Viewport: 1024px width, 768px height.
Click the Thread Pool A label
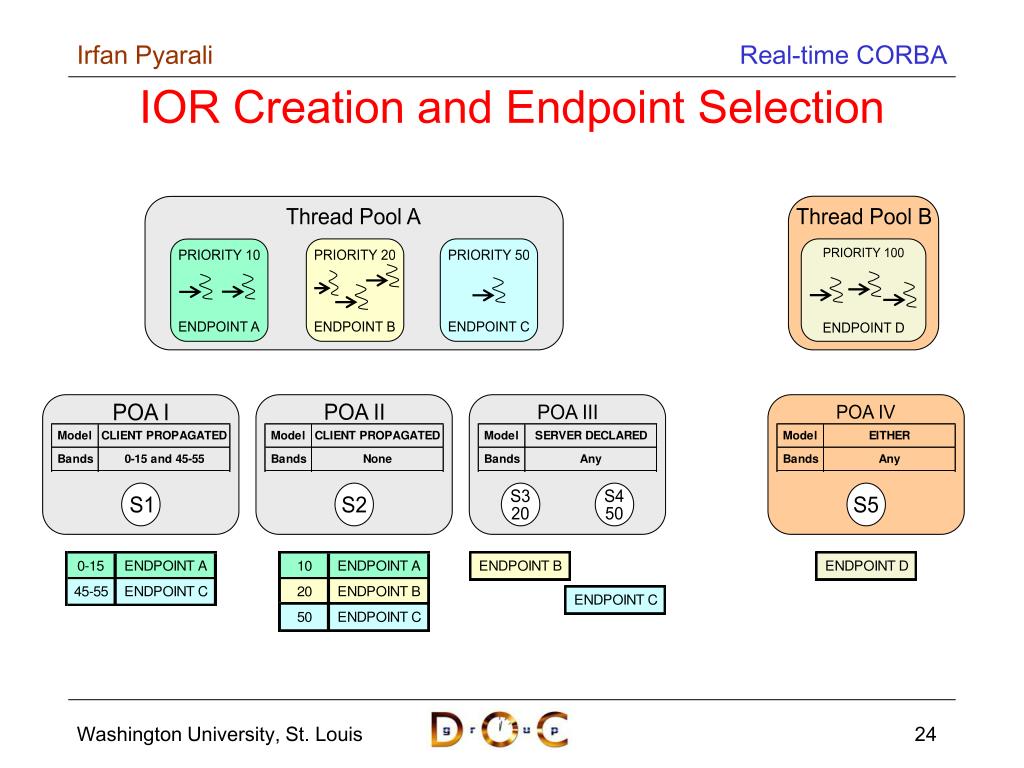(353, 217)
